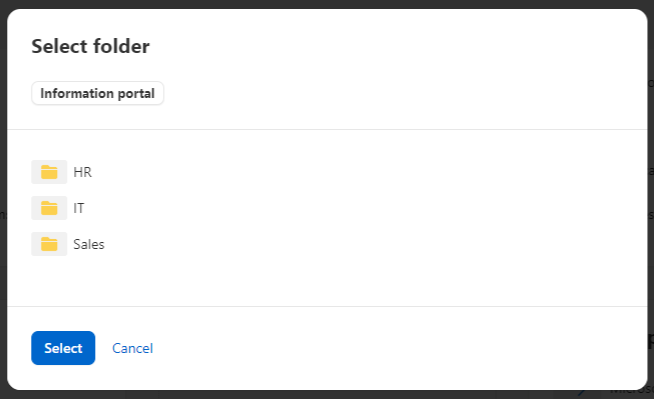
Task: Choose the yellow folder icon beside Sales
Action: pos(49,244)
